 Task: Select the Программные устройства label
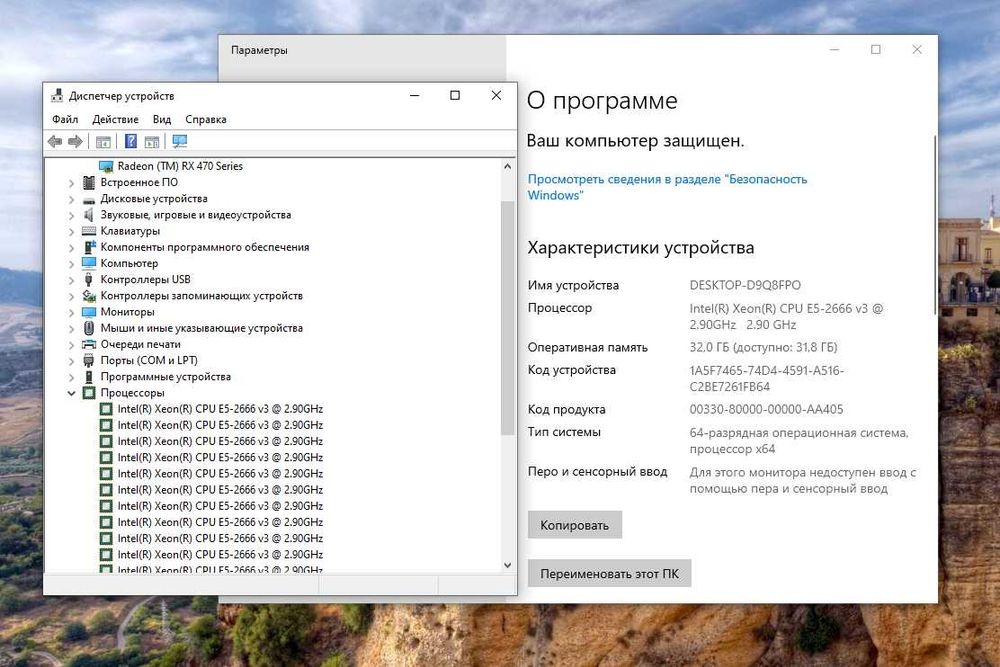[x=166, y=377]
